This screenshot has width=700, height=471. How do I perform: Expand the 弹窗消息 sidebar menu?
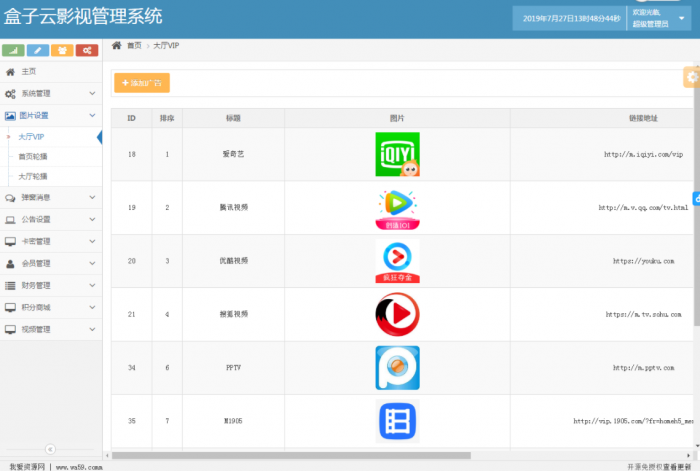click(51, 198)
